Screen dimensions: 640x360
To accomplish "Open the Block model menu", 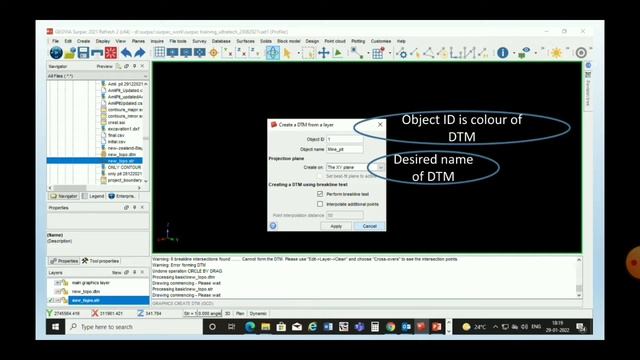I will click(289, 41).
